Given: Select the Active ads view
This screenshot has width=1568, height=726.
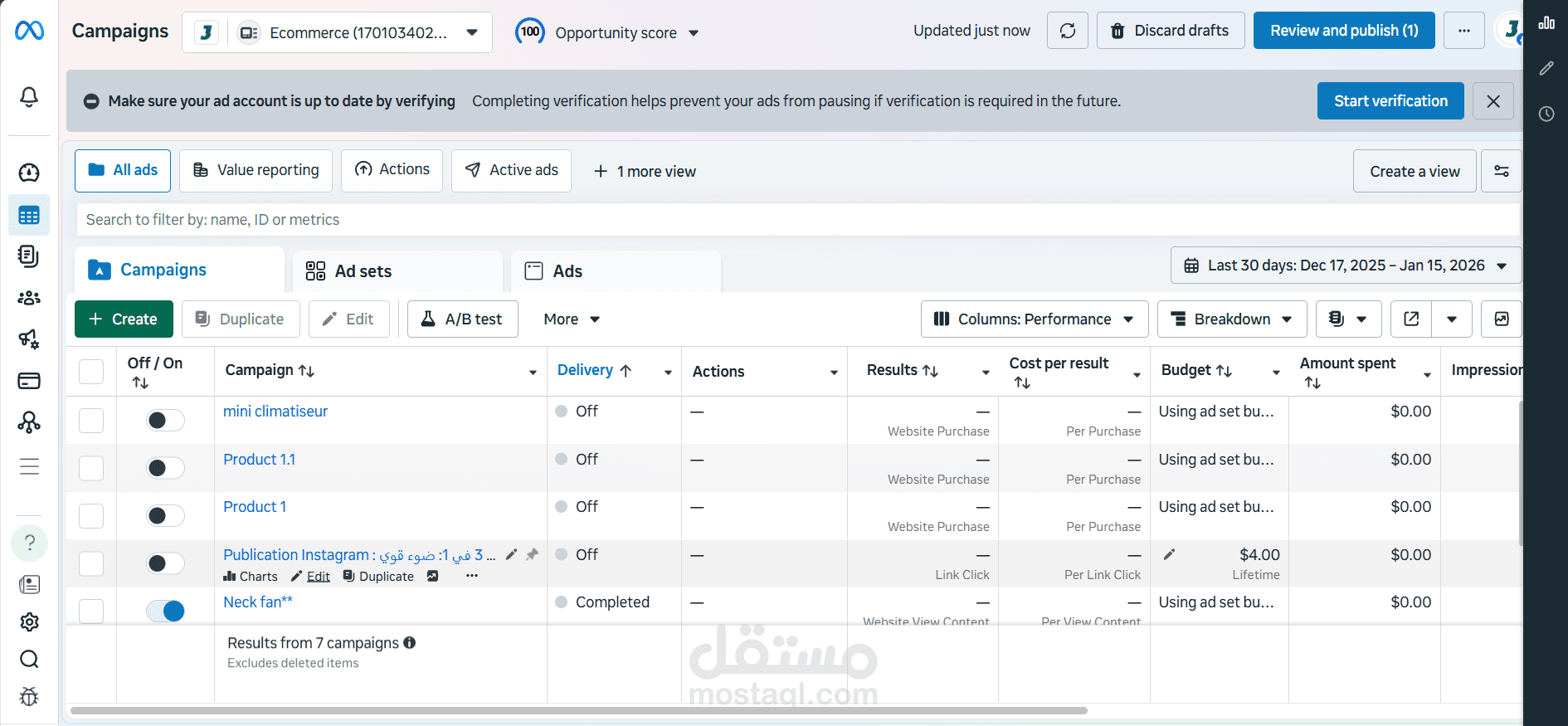Looking at the screenshot, I should point(511,170).
